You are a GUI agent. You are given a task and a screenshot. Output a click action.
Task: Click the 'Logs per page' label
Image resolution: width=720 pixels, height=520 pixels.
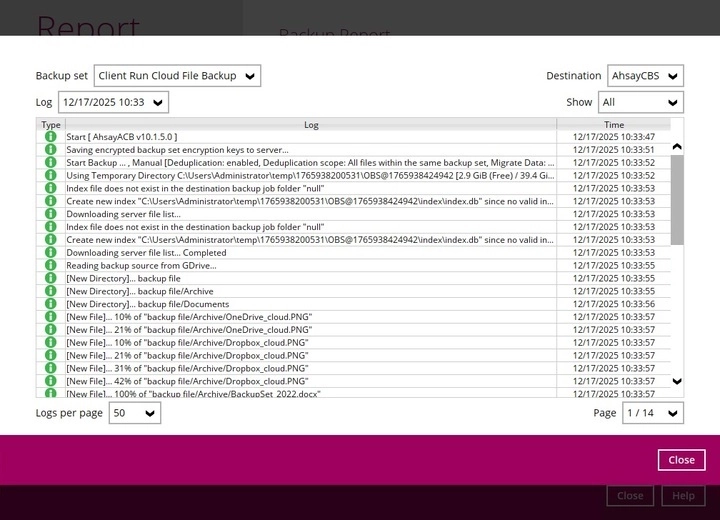(x=69, y=413)
